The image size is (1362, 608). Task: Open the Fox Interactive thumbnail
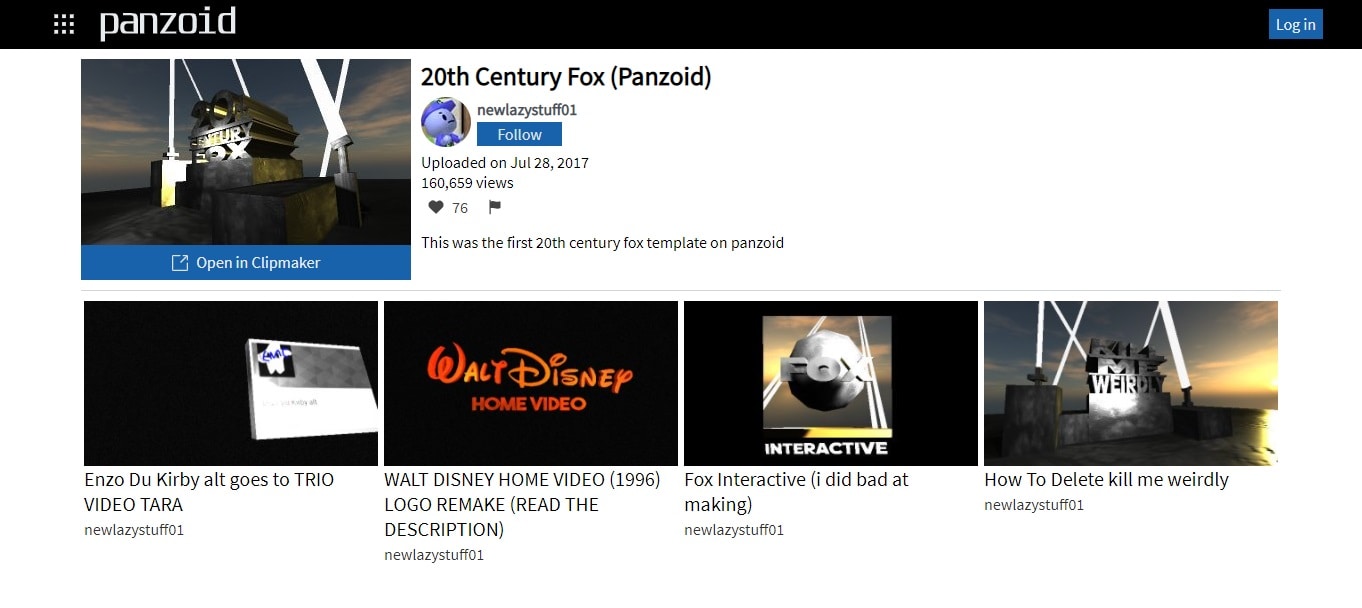(x=831, y=383)
